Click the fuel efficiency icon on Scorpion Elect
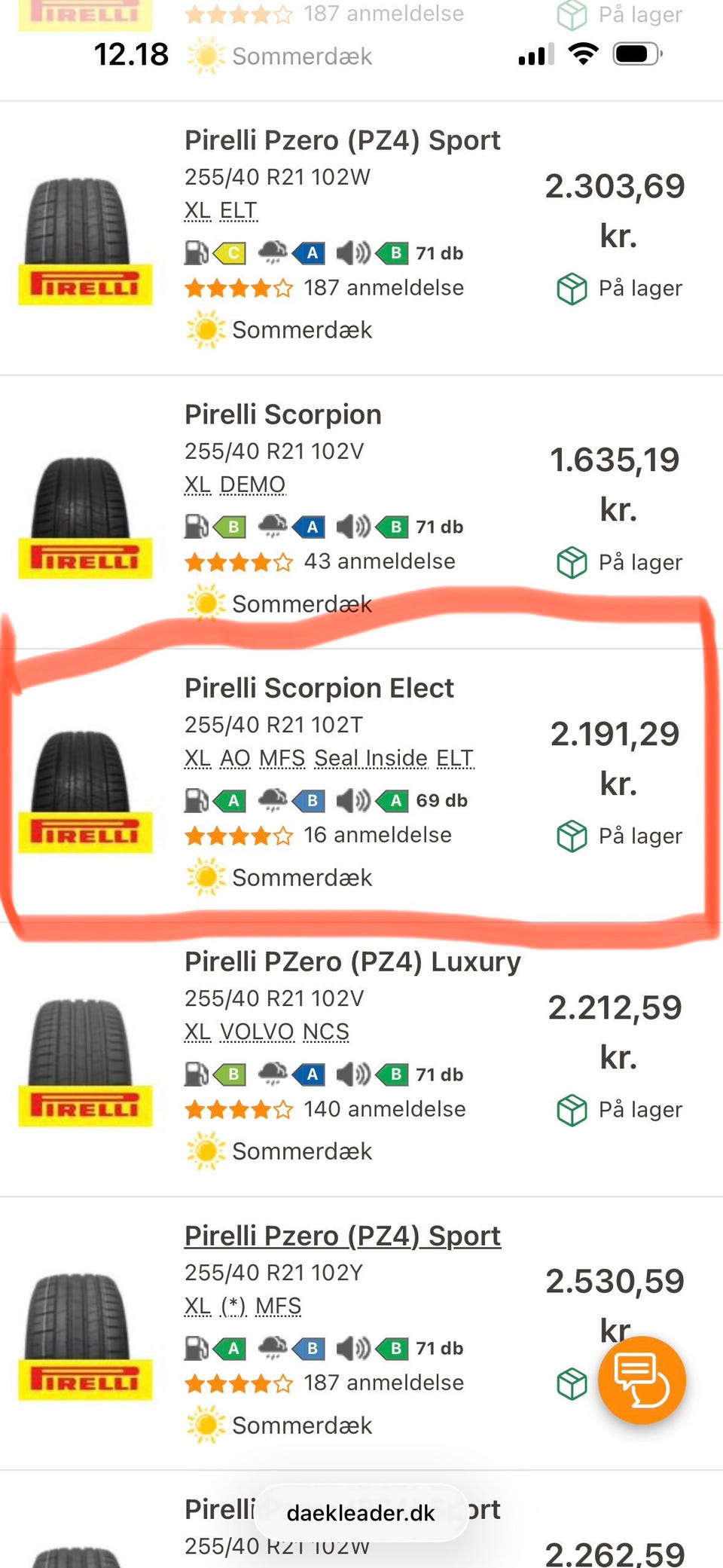 [x=197, y=800]
